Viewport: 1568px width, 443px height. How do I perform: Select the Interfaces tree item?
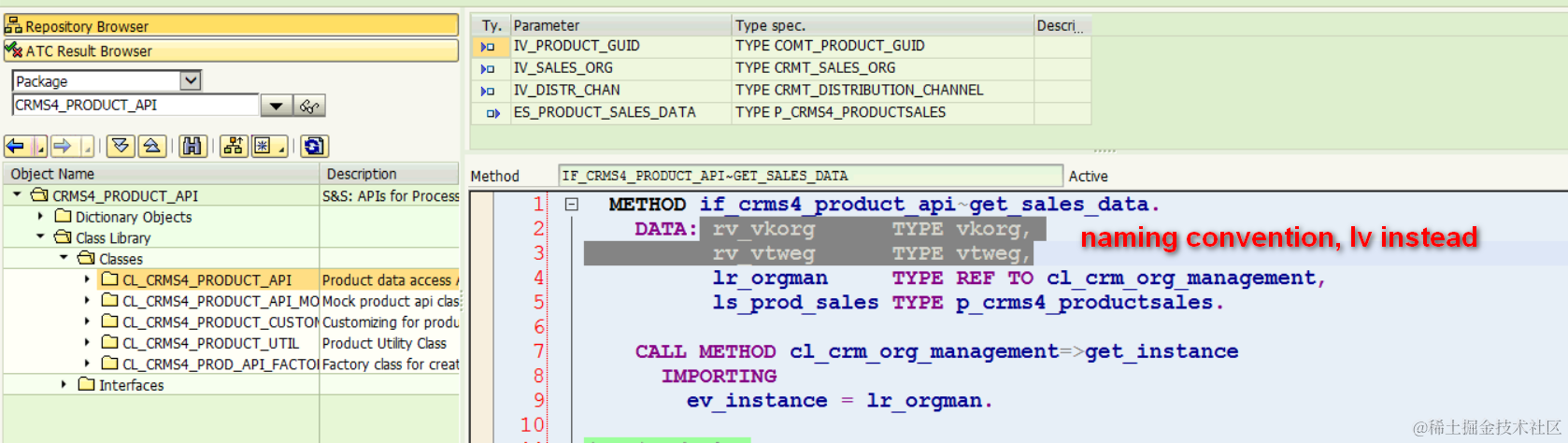131,385
